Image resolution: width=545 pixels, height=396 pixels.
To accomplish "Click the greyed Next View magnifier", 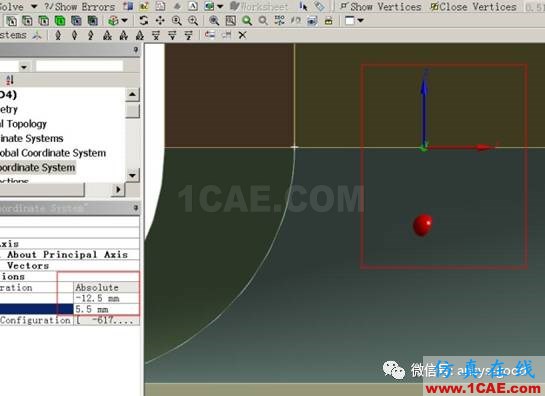I will click(x=263, y=21).
